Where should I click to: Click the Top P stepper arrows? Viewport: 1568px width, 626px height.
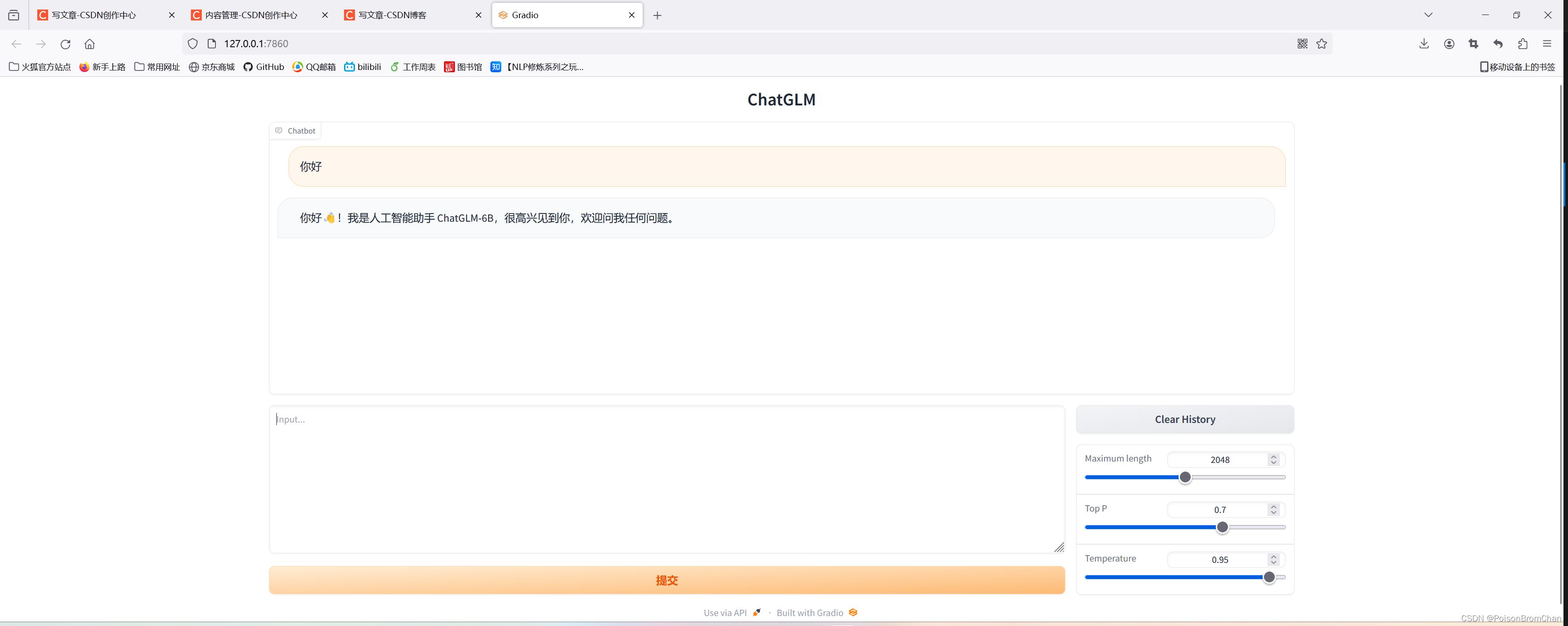tap(1273, 510)
